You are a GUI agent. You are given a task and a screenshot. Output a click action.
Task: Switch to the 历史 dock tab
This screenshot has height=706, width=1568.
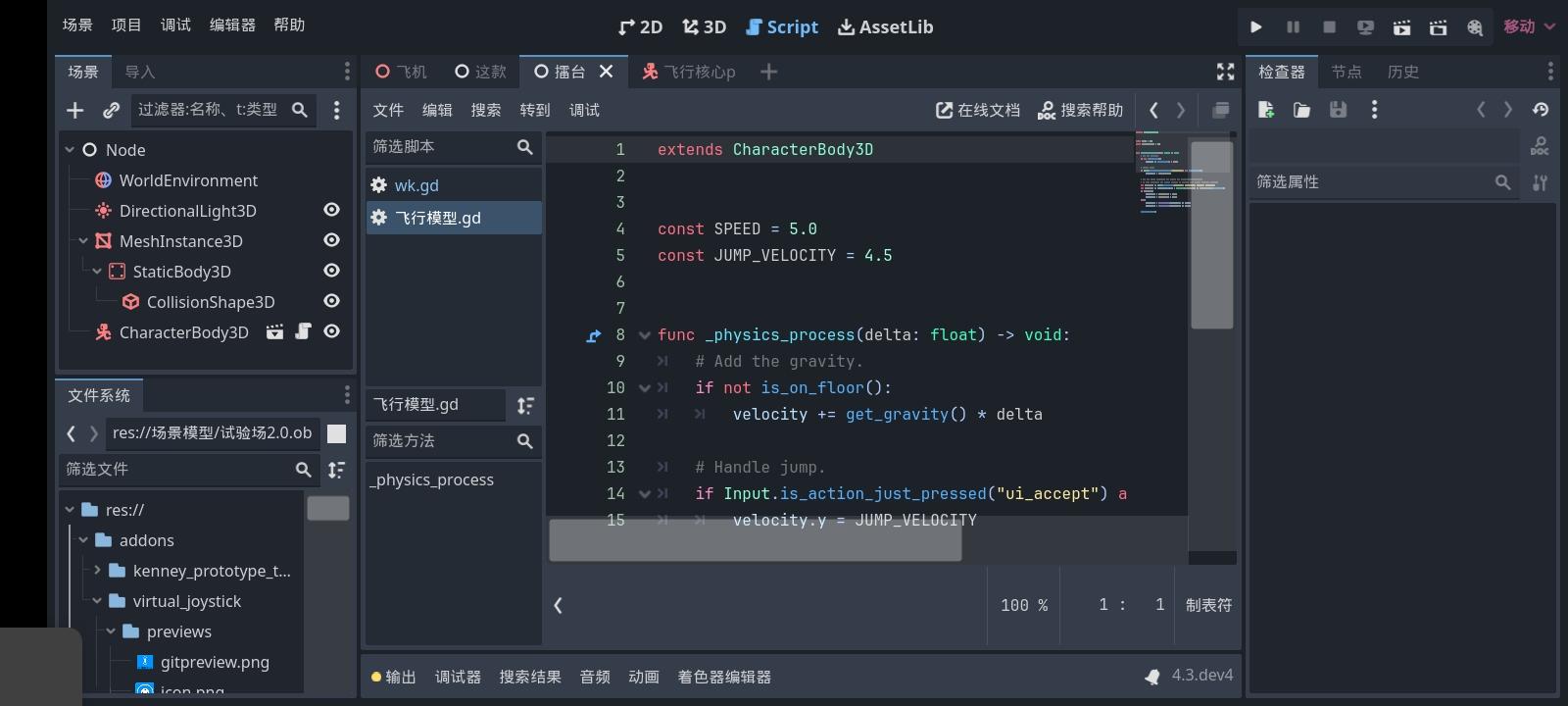pos(1402,72)
